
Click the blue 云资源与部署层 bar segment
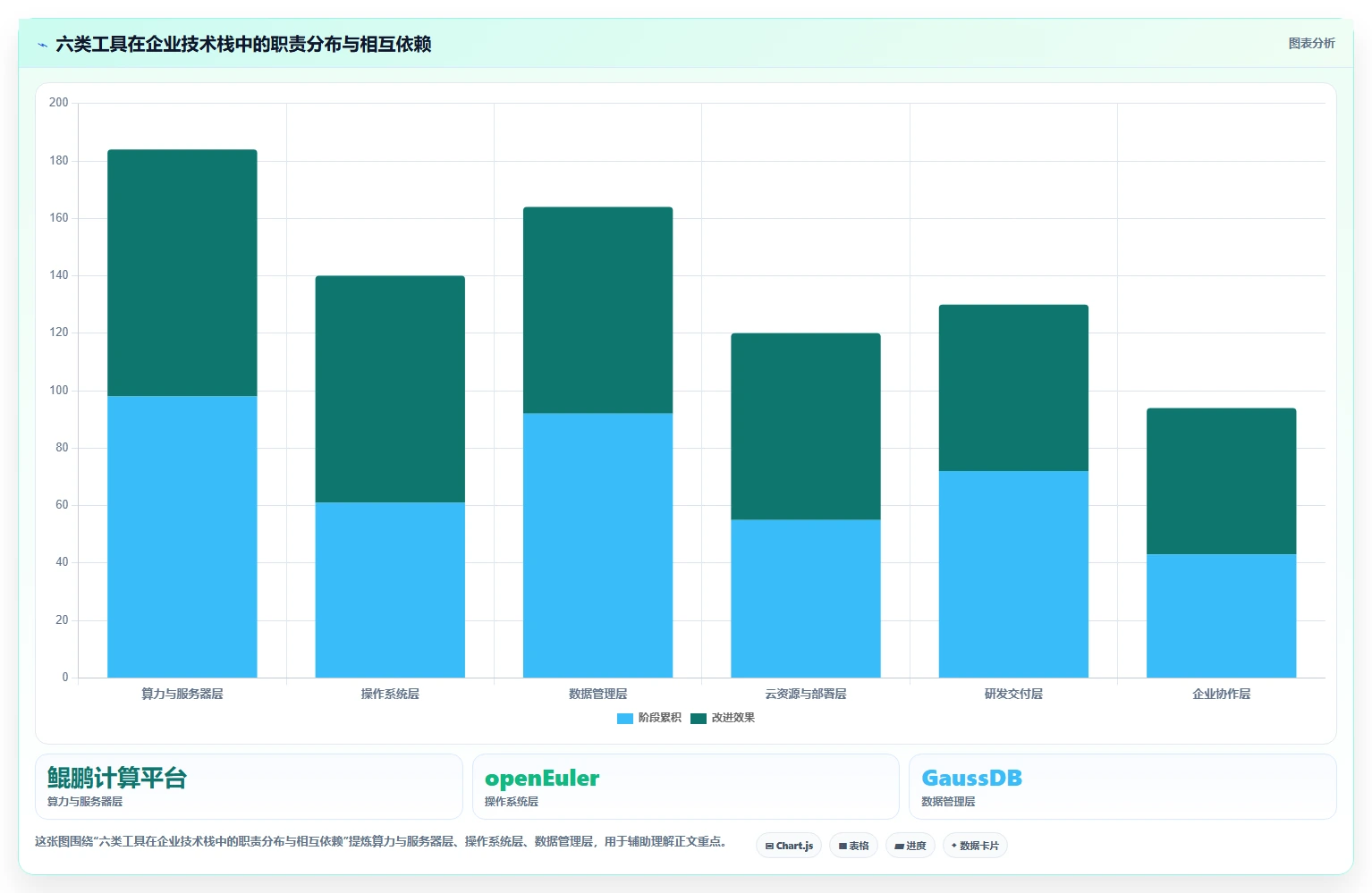[x=806, y=599]
